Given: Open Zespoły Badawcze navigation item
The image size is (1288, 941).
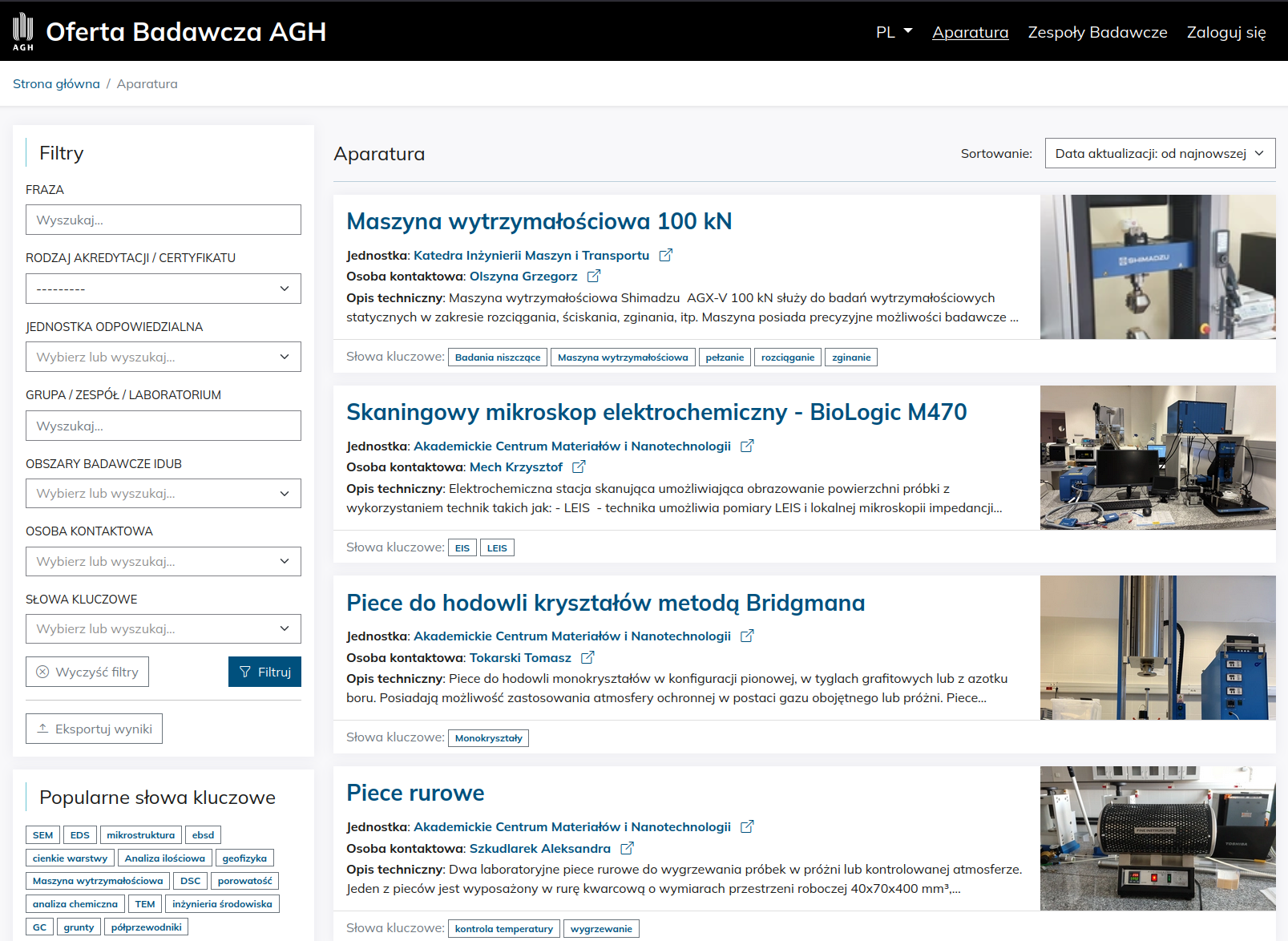Looking at the screenshot, I should 1097,32.
